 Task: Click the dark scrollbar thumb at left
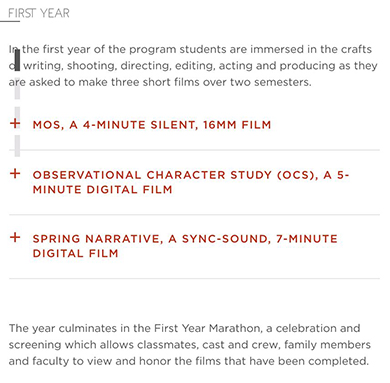(x=17, y=60)
